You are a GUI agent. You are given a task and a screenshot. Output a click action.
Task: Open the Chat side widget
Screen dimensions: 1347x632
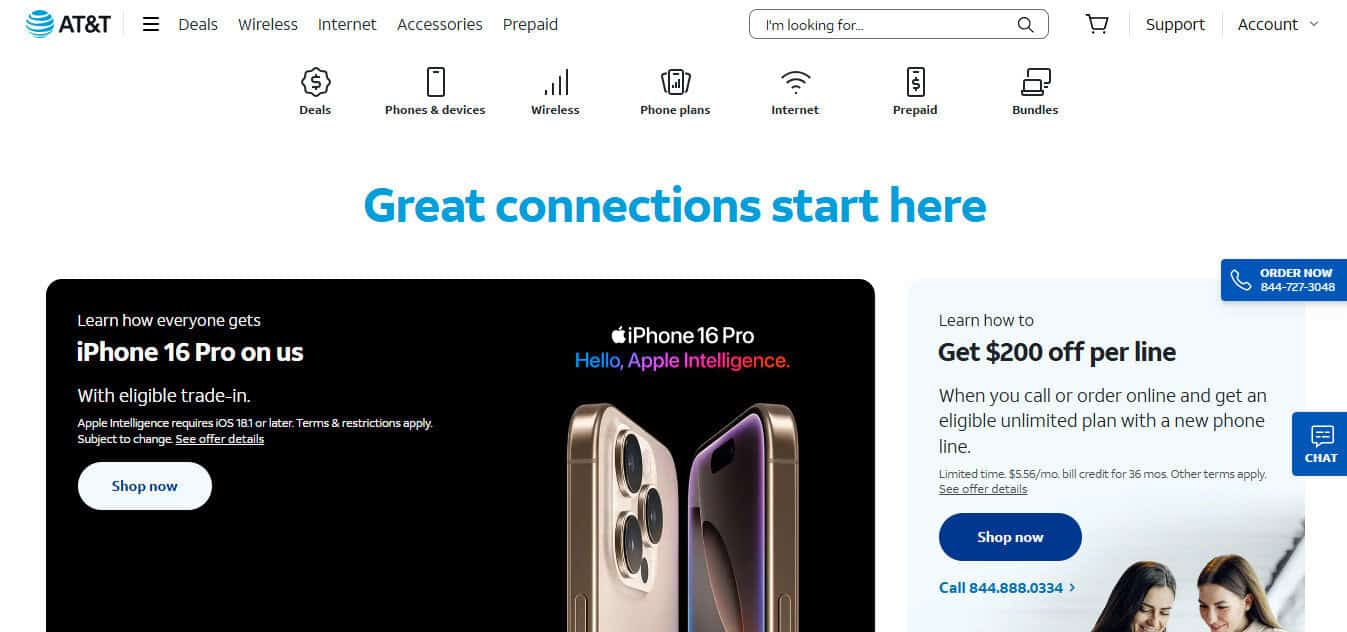click(x=1320, y=444)
